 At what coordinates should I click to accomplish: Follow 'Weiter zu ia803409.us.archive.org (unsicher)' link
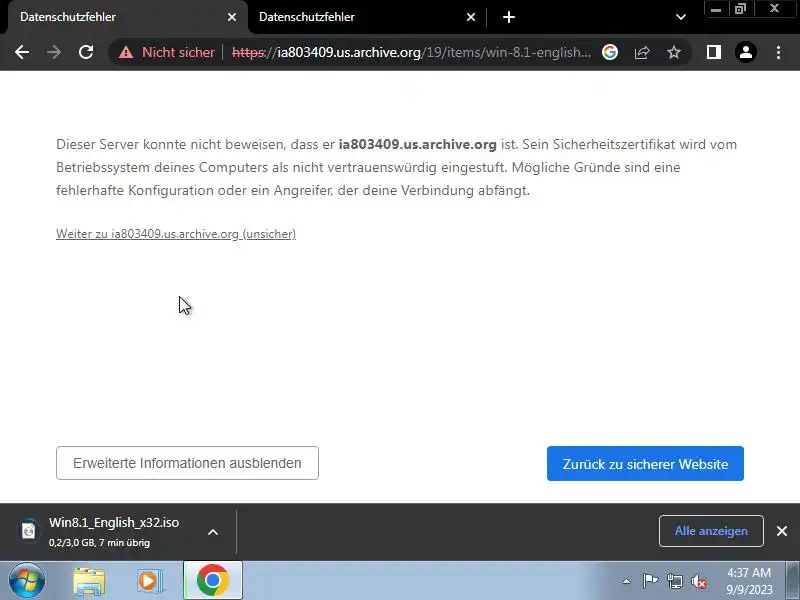tap(176, 234)
